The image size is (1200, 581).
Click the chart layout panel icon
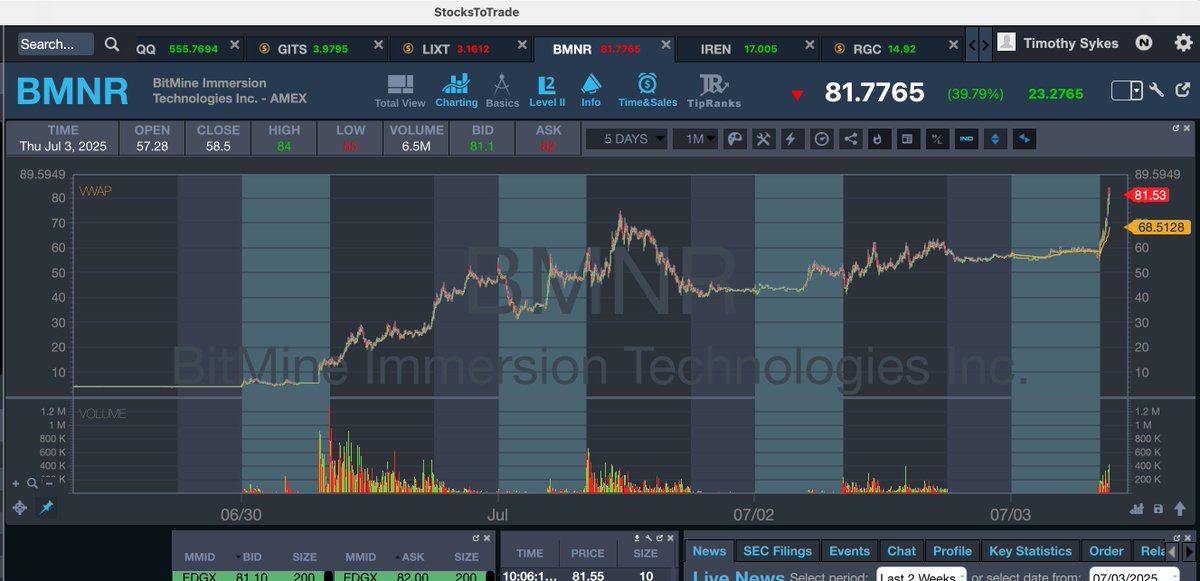click(x=908, y=139)
